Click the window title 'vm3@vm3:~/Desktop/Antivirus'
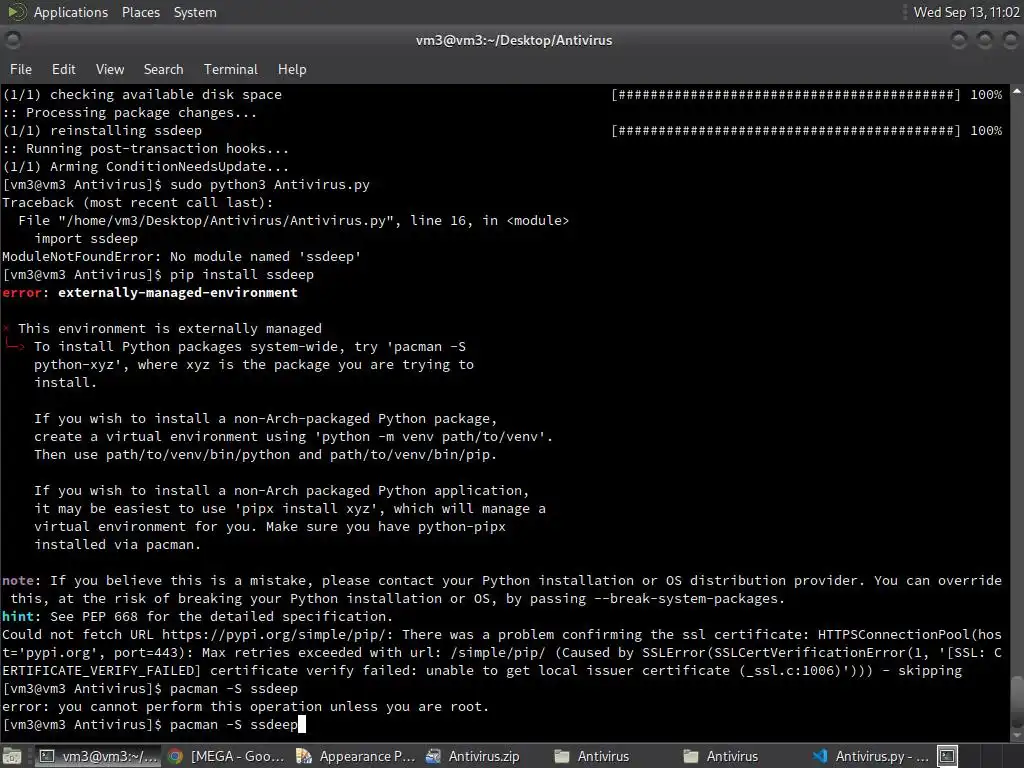Screen dimensions: 1024x768 pos(514,40)
